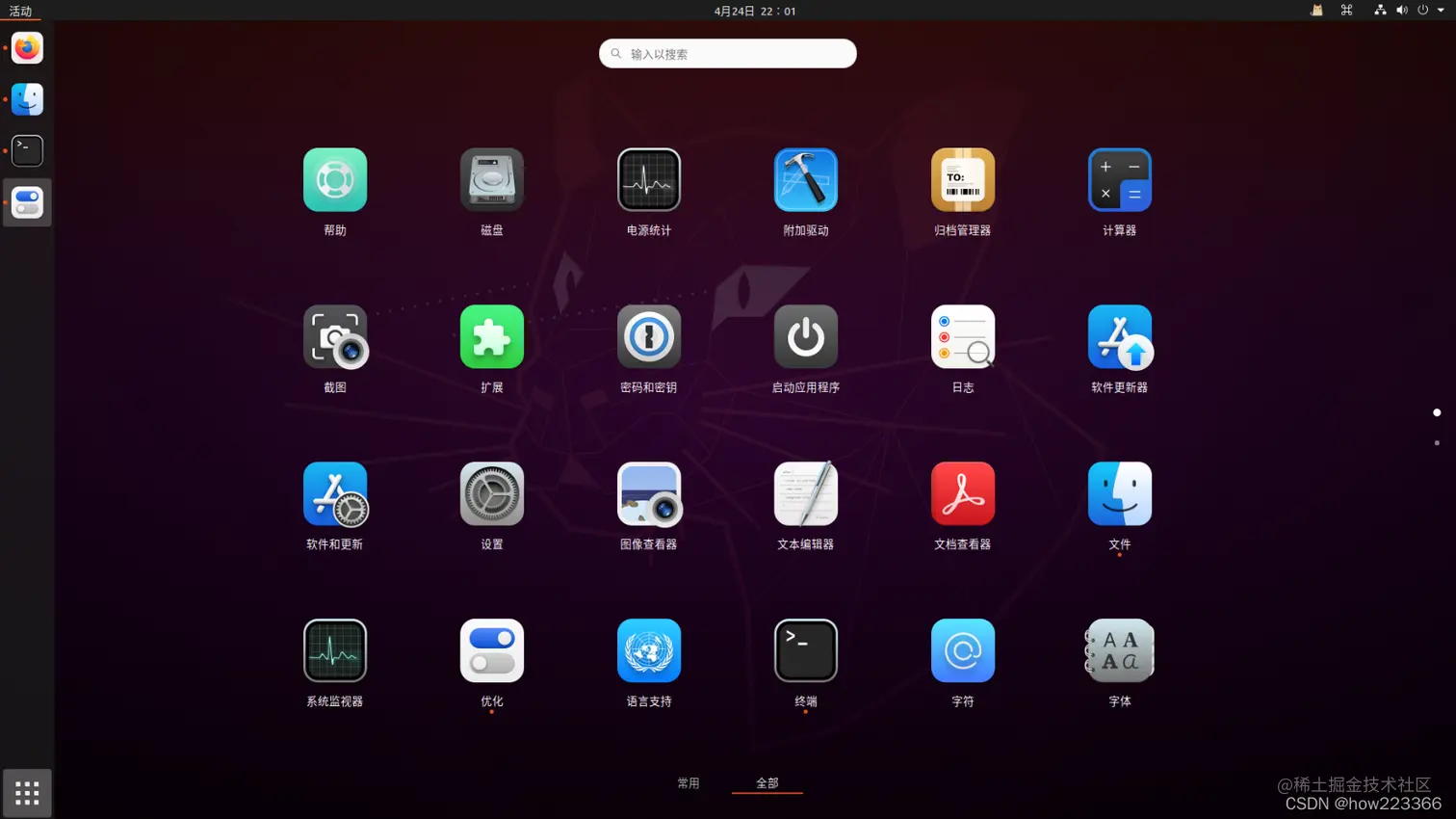Click the 输入以搜索 search field
This screenshot has width=1456, height=819.
pos(728,54)
